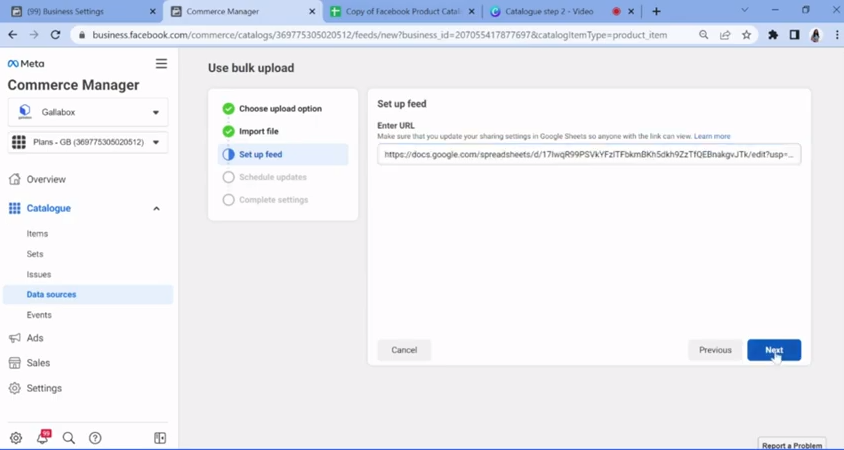Screen dimensions: 844x450
Task: Click the tab search chevron
Action: [745, 10]
